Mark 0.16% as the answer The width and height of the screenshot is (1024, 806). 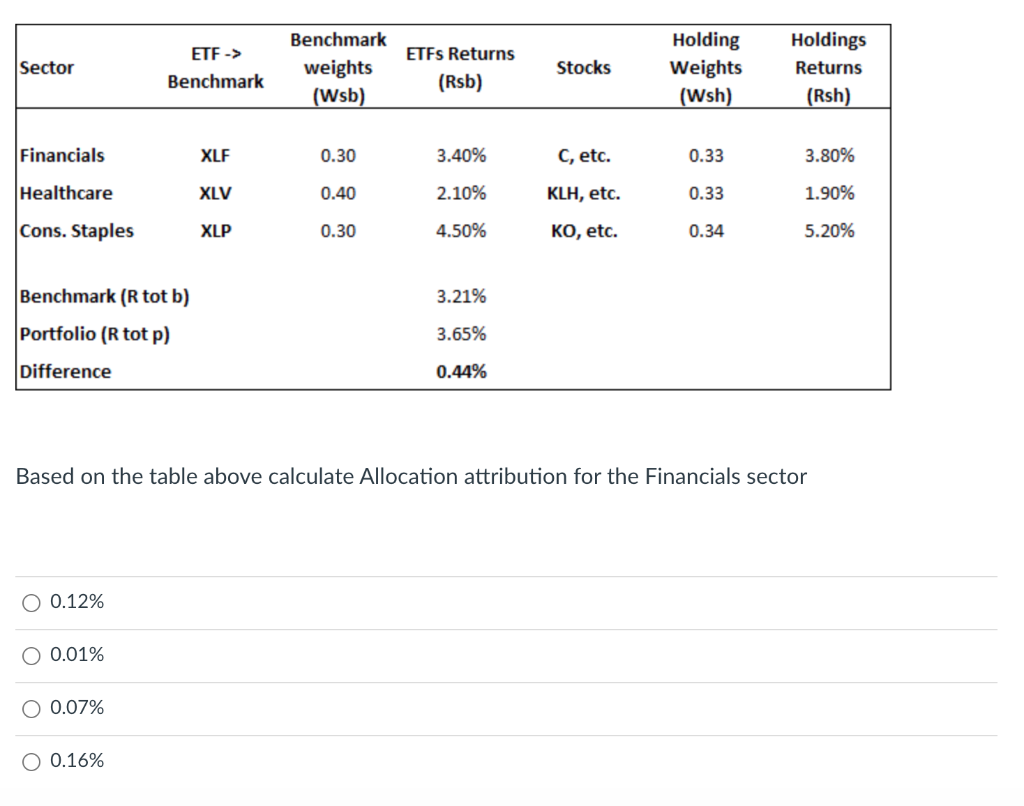click(31, 761)
